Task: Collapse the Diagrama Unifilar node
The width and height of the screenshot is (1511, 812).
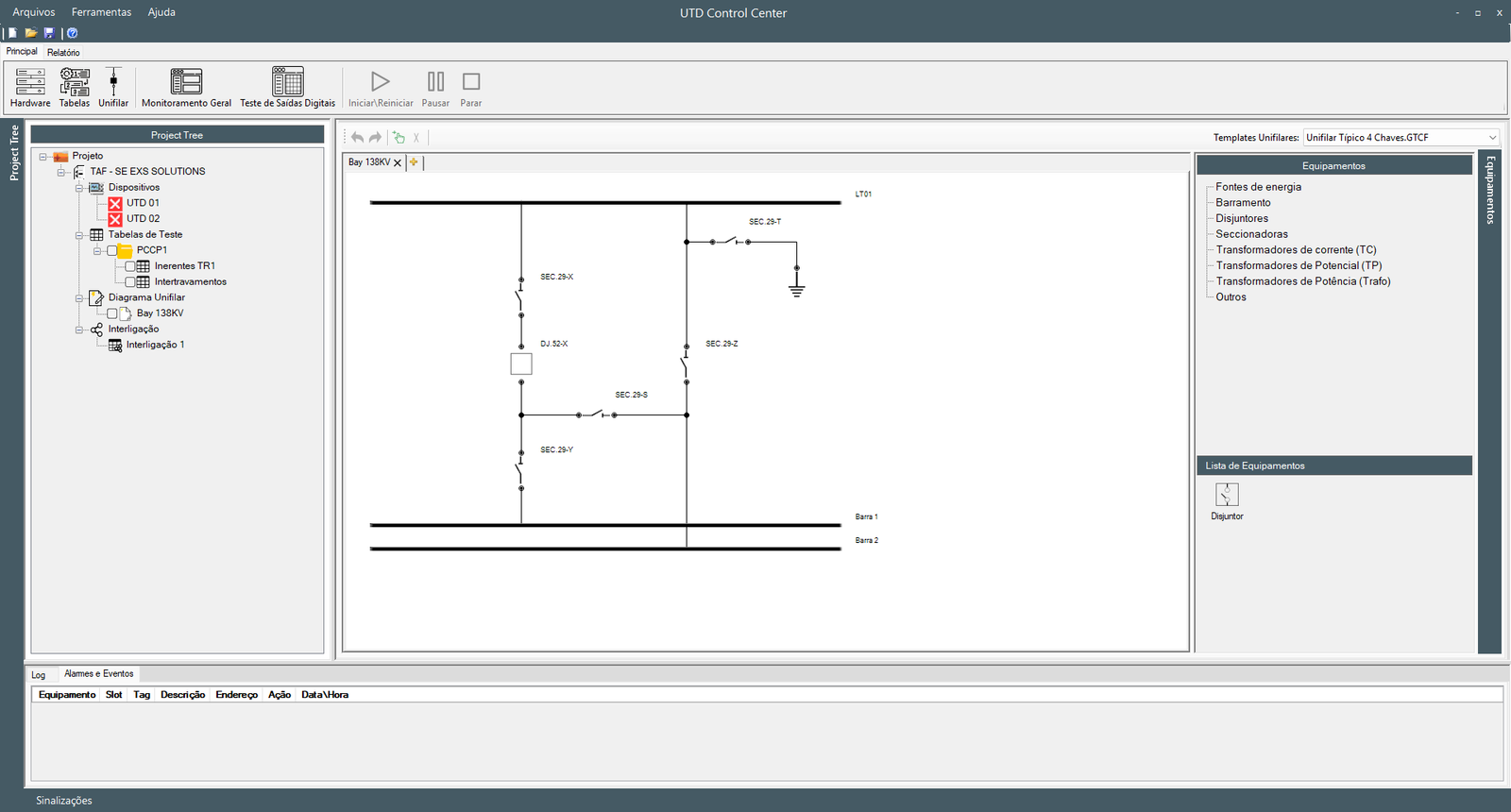Action: coord(79,298)
